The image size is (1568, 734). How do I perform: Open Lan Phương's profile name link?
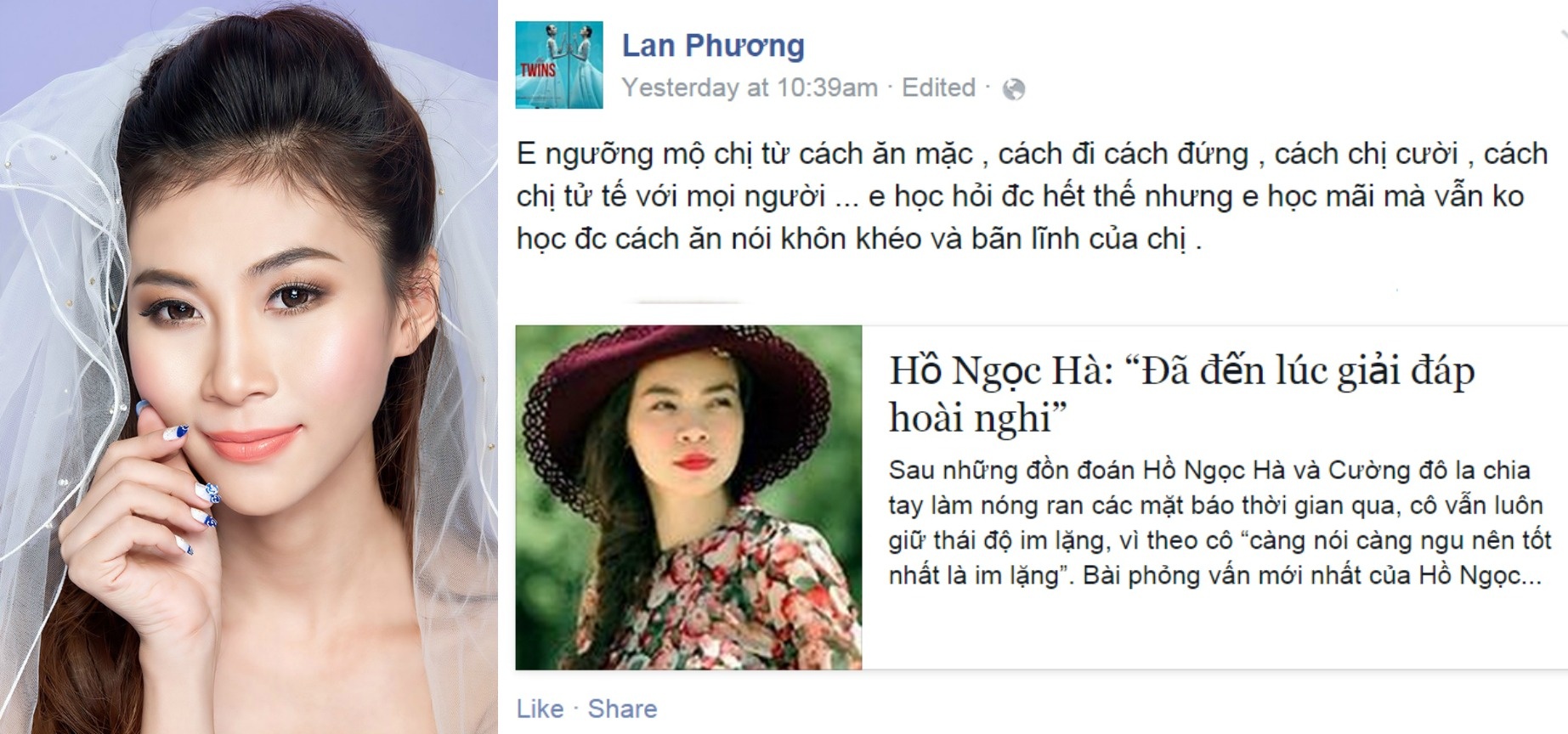click(x=713, y=45)
